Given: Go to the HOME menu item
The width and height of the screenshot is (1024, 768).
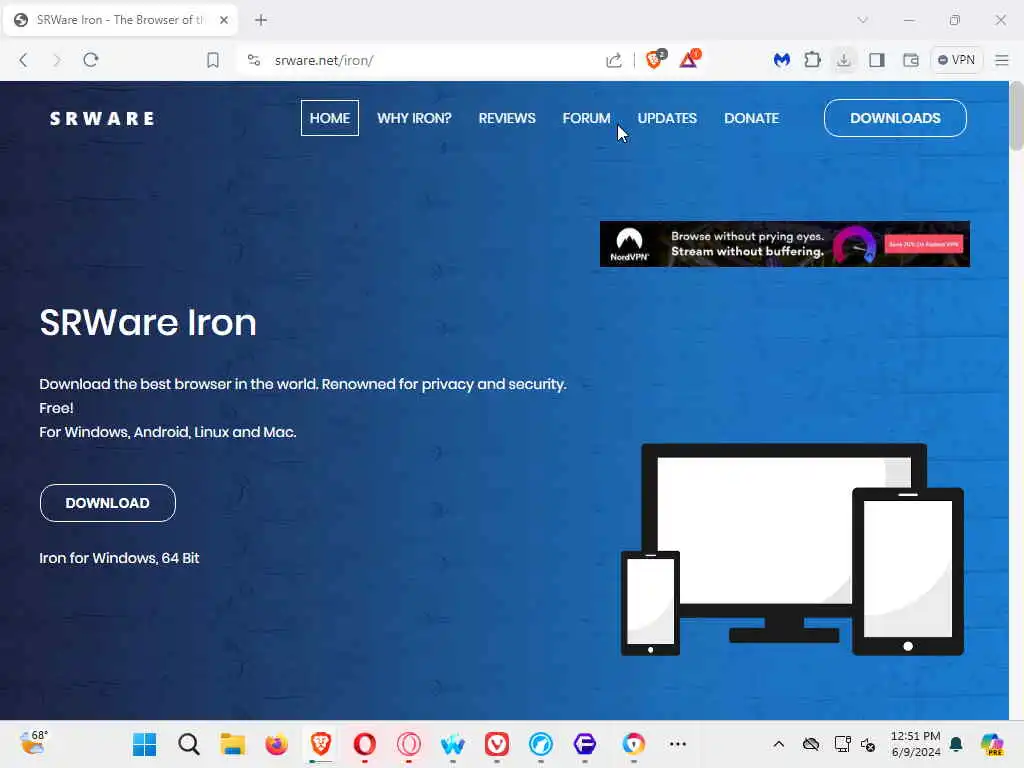Looking at the screenshot, I should coord(330,118).
